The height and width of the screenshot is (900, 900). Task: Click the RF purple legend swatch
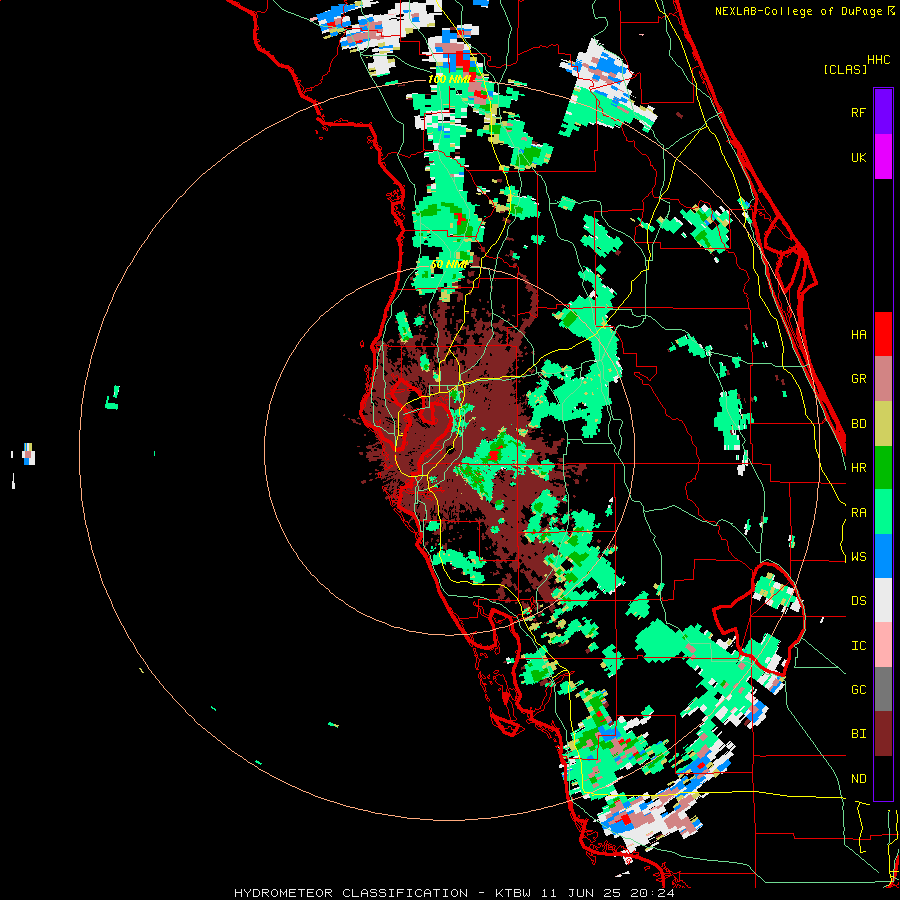pos(883,112)
